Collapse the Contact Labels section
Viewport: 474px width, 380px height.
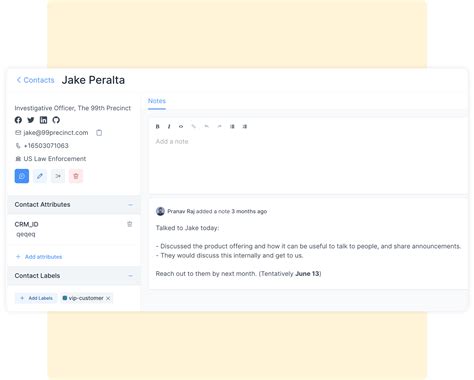click(x=130, y=276)
